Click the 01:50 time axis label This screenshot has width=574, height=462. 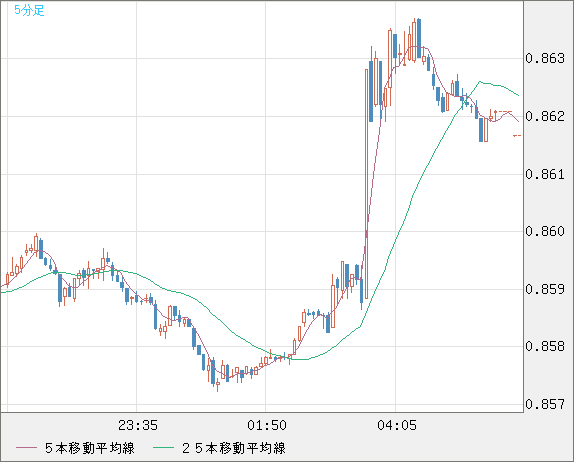[267, 425]
